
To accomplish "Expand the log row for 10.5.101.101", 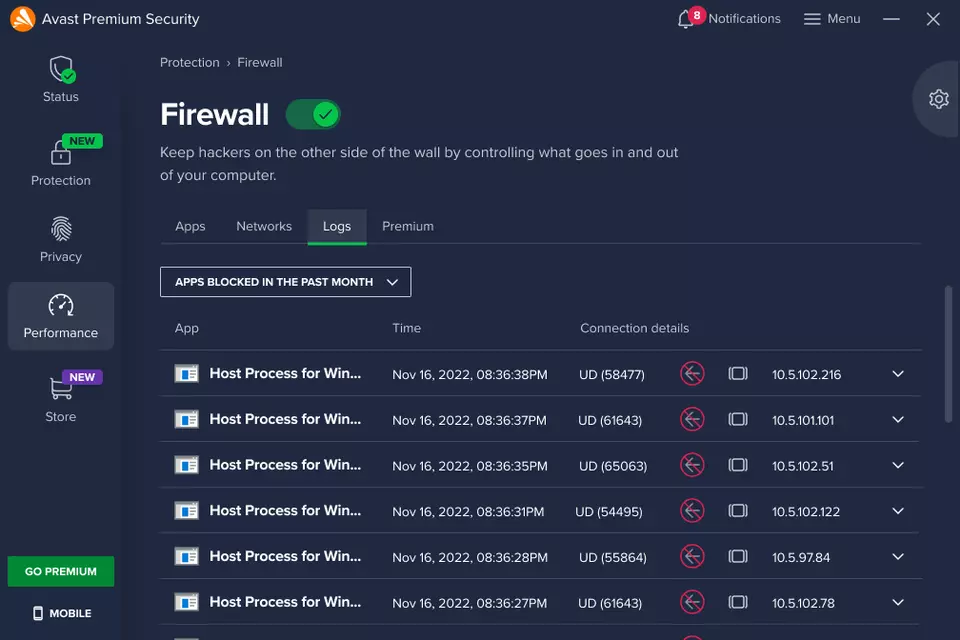I will 898,420.
